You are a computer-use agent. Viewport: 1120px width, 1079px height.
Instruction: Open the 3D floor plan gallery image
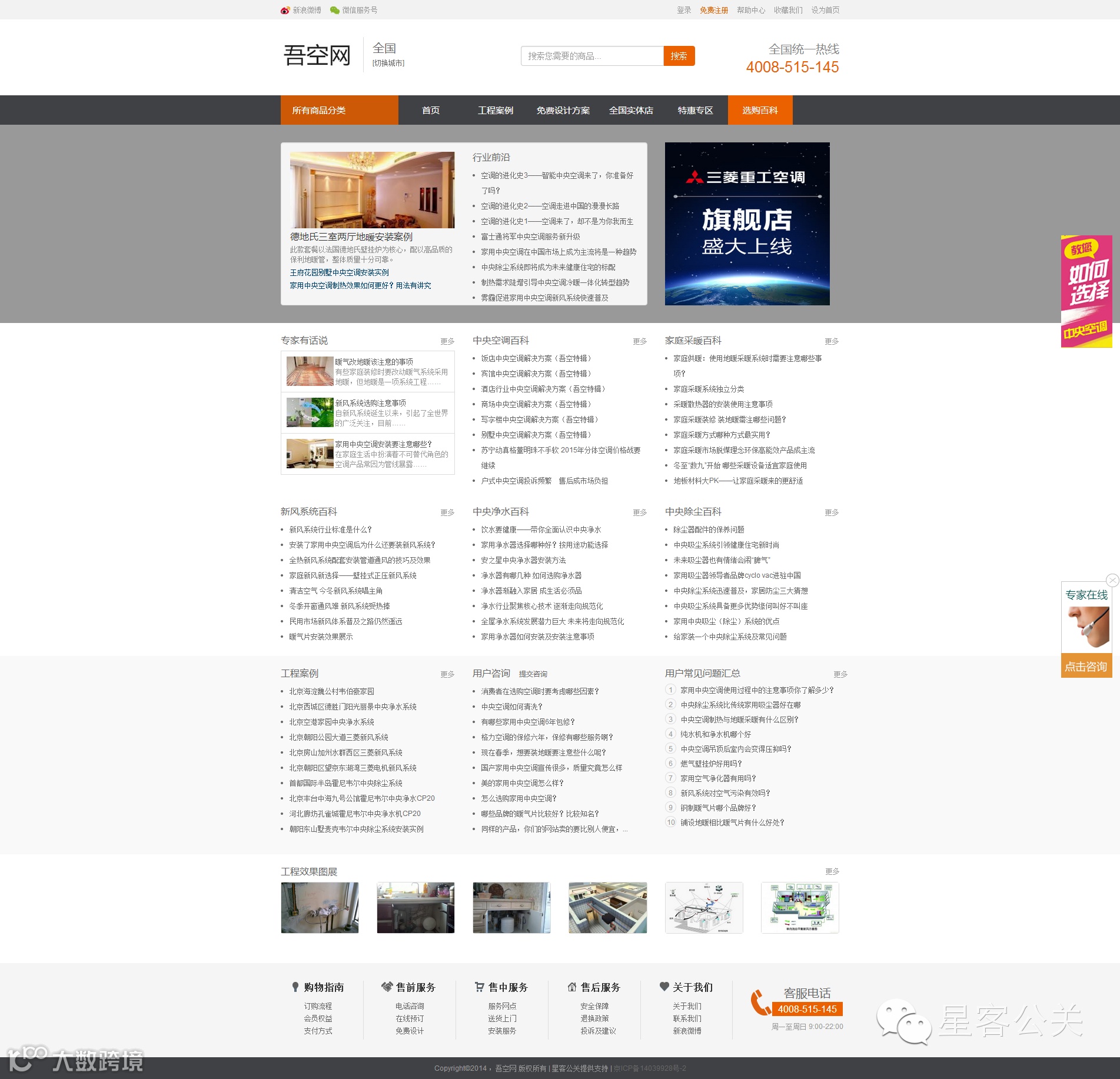click(607, 907)
